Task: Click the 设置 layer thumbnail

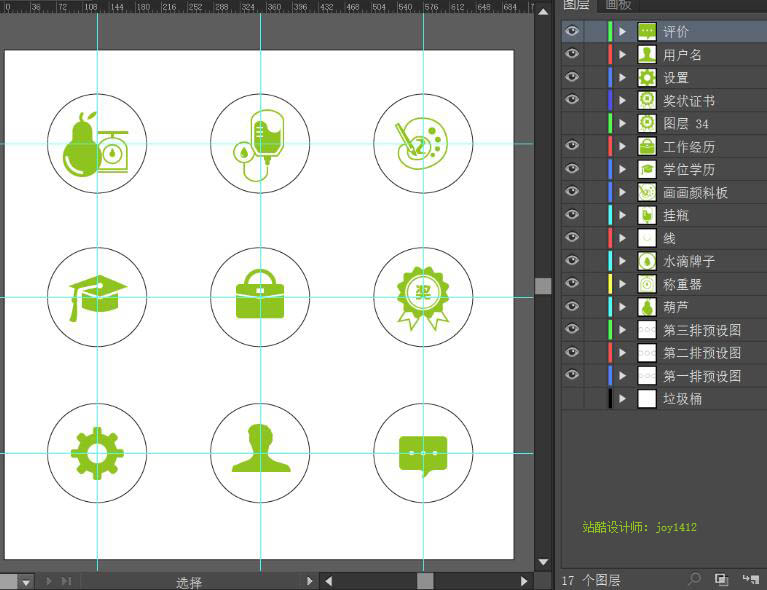Action: [x=647, y=77]
